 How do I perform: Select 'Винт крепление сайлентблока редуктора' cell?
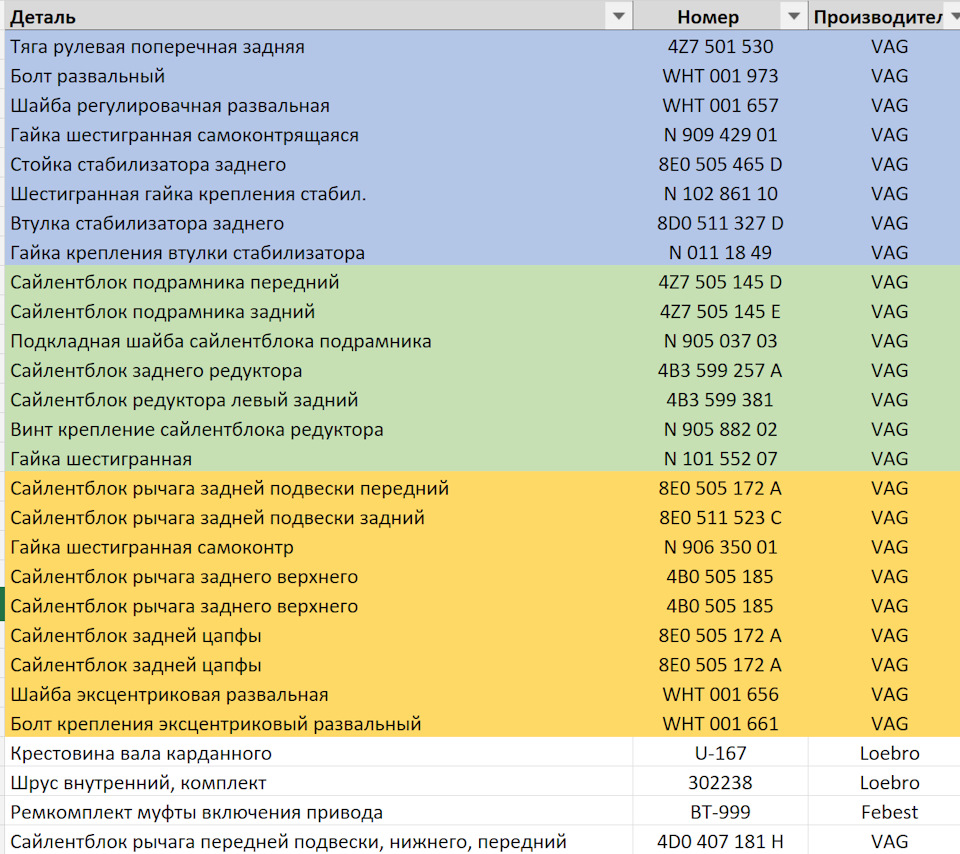coord(197,429)
